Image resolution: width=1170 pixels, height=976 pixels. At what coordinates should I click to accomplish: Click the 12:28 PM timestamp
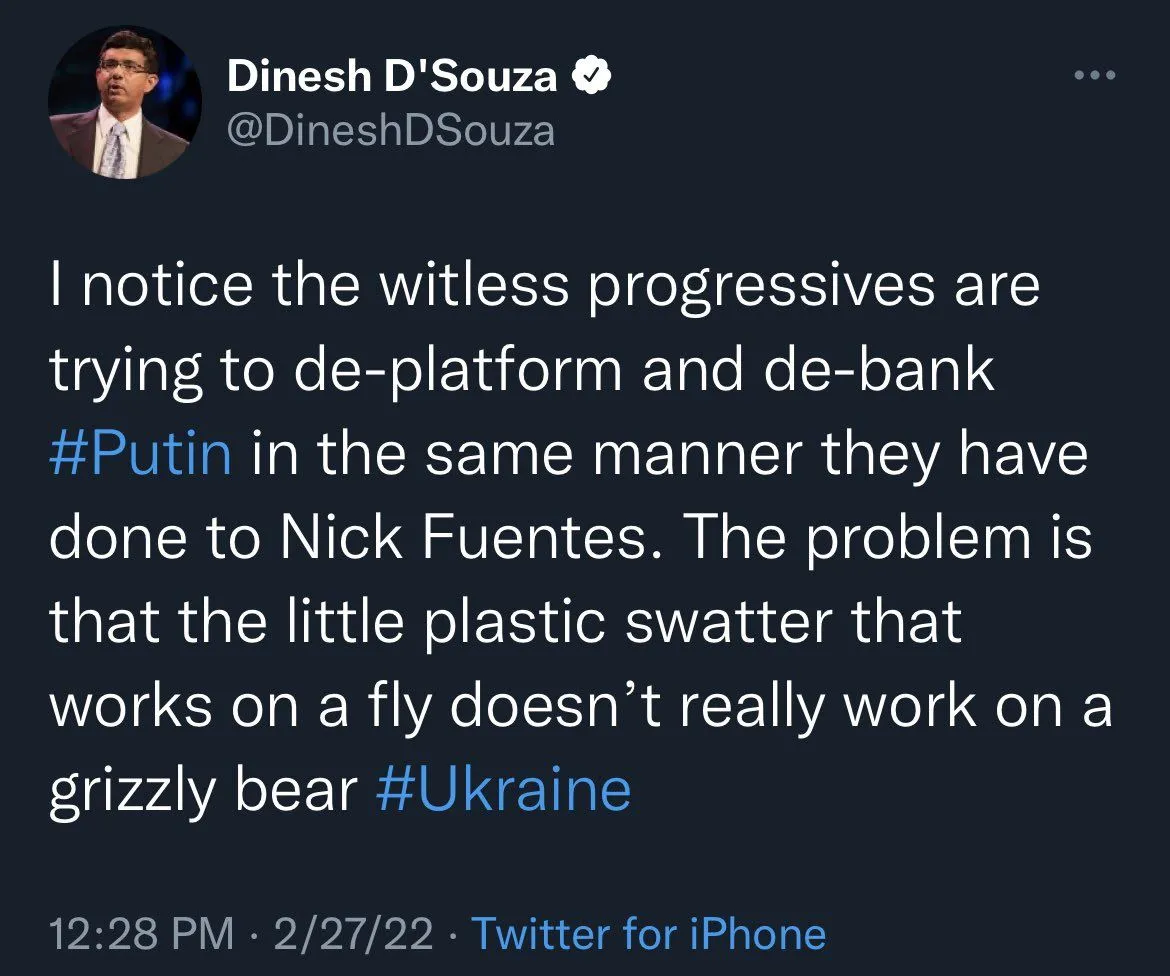click(x=142, y=934)
